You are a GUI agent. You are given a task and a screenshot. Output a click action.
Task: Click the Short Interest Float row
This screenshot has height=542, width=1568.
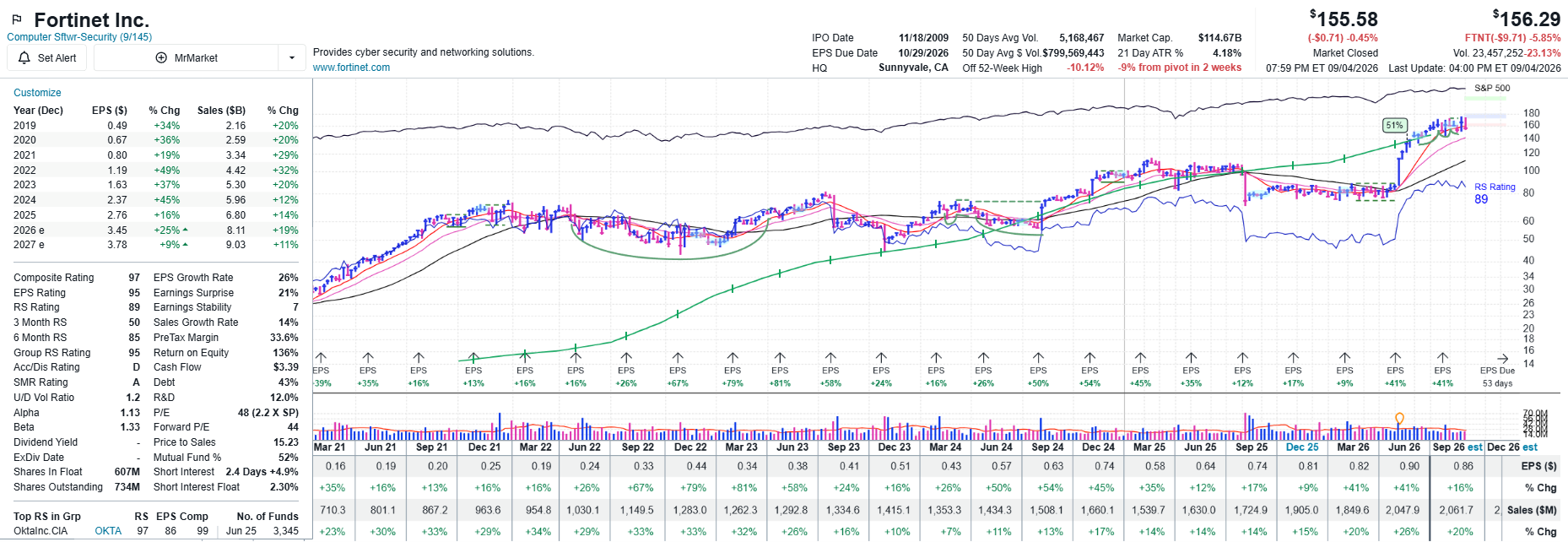point(226,487)
